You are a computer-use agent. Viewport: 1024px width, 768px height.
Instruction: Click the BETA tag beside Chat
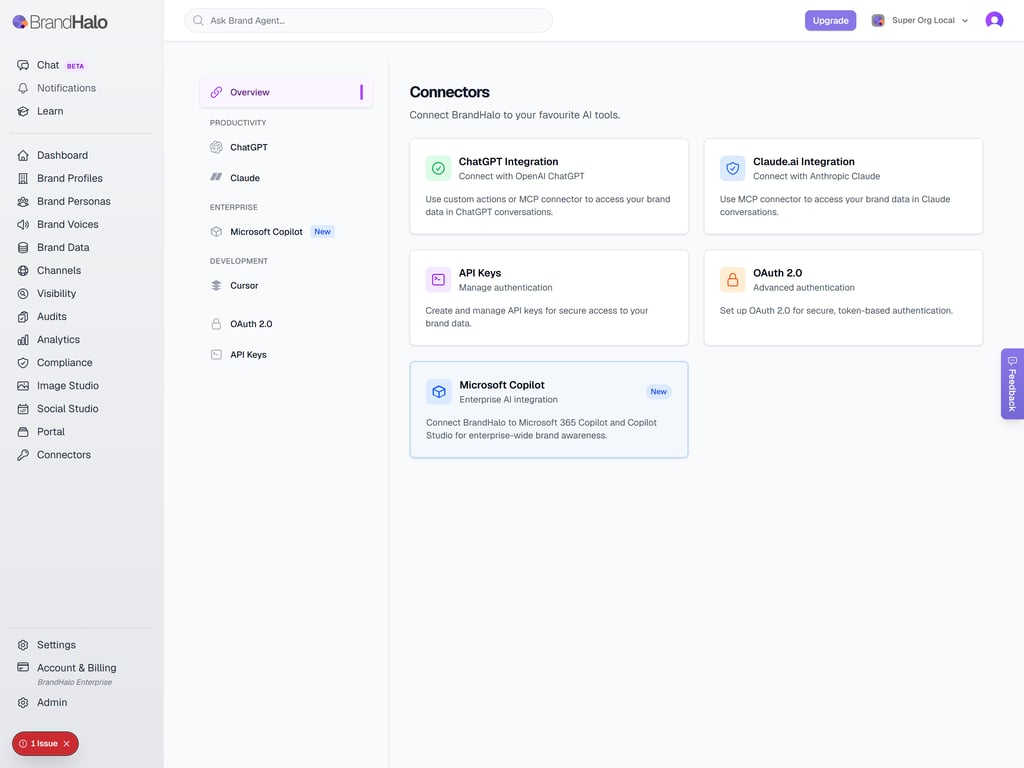(76, 66)
